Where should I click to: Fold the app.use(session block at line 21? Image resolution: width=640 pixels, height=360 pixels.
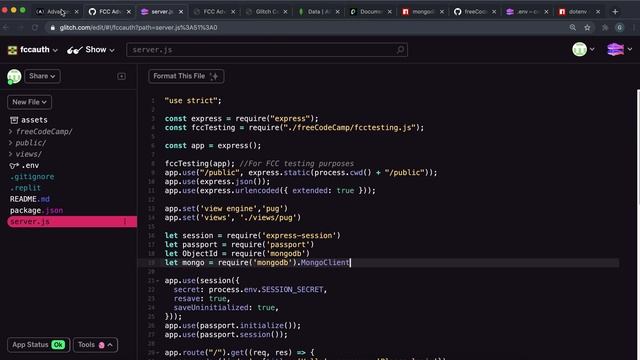(158, 281)
